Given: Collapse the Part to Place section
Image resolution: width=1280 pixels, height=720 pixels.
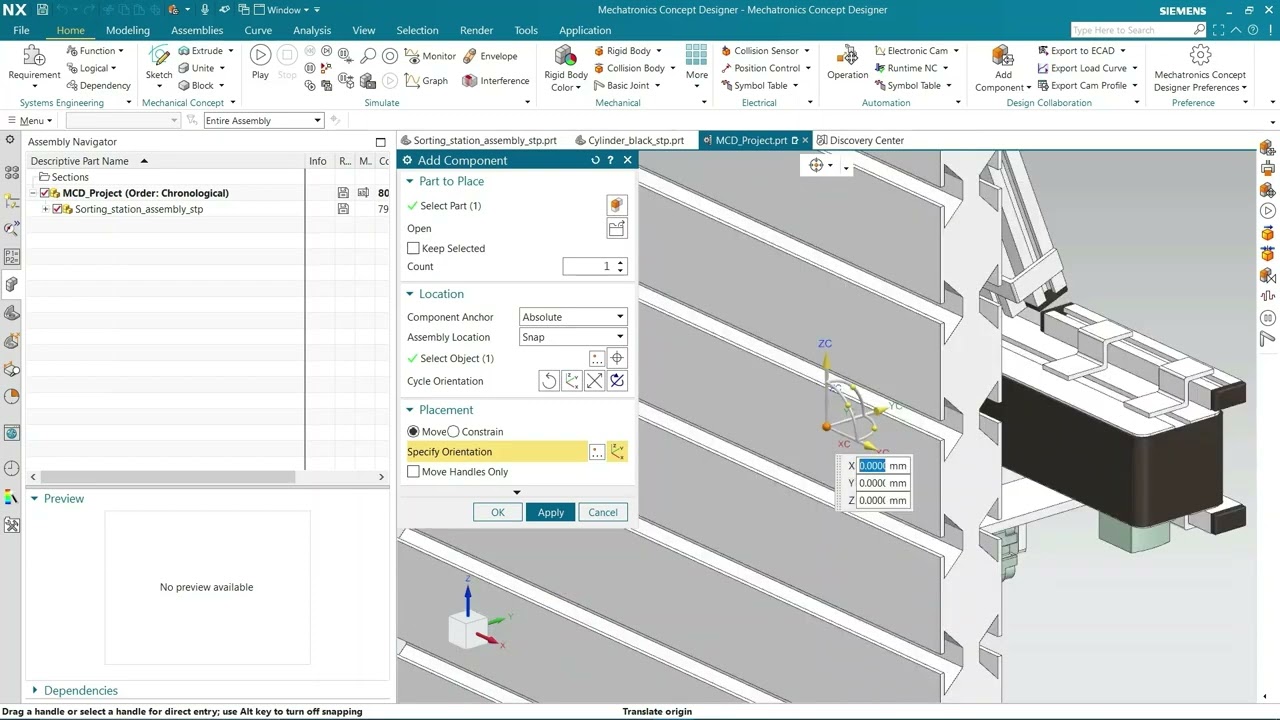Looking at the screenshot, I should (x=410, y=181).
